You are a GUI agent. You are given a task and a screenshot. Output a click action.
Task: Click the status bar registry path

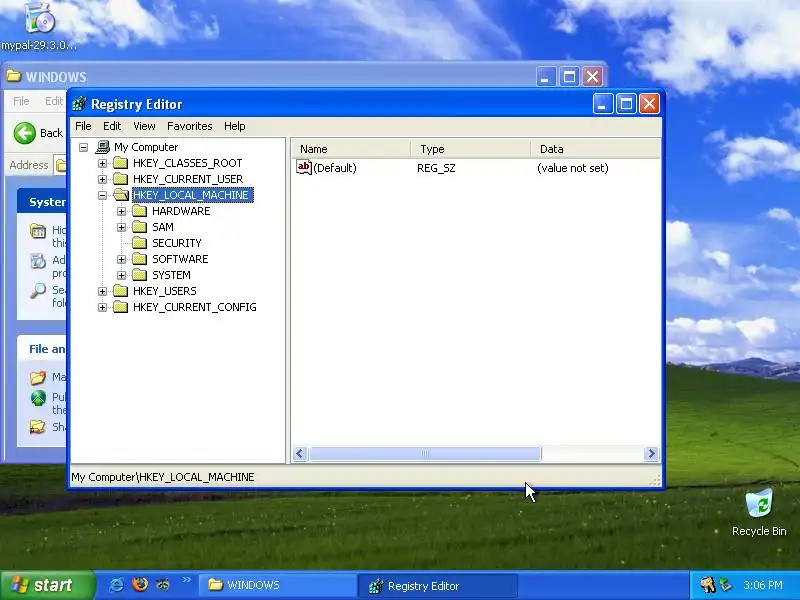click(162, 477)
